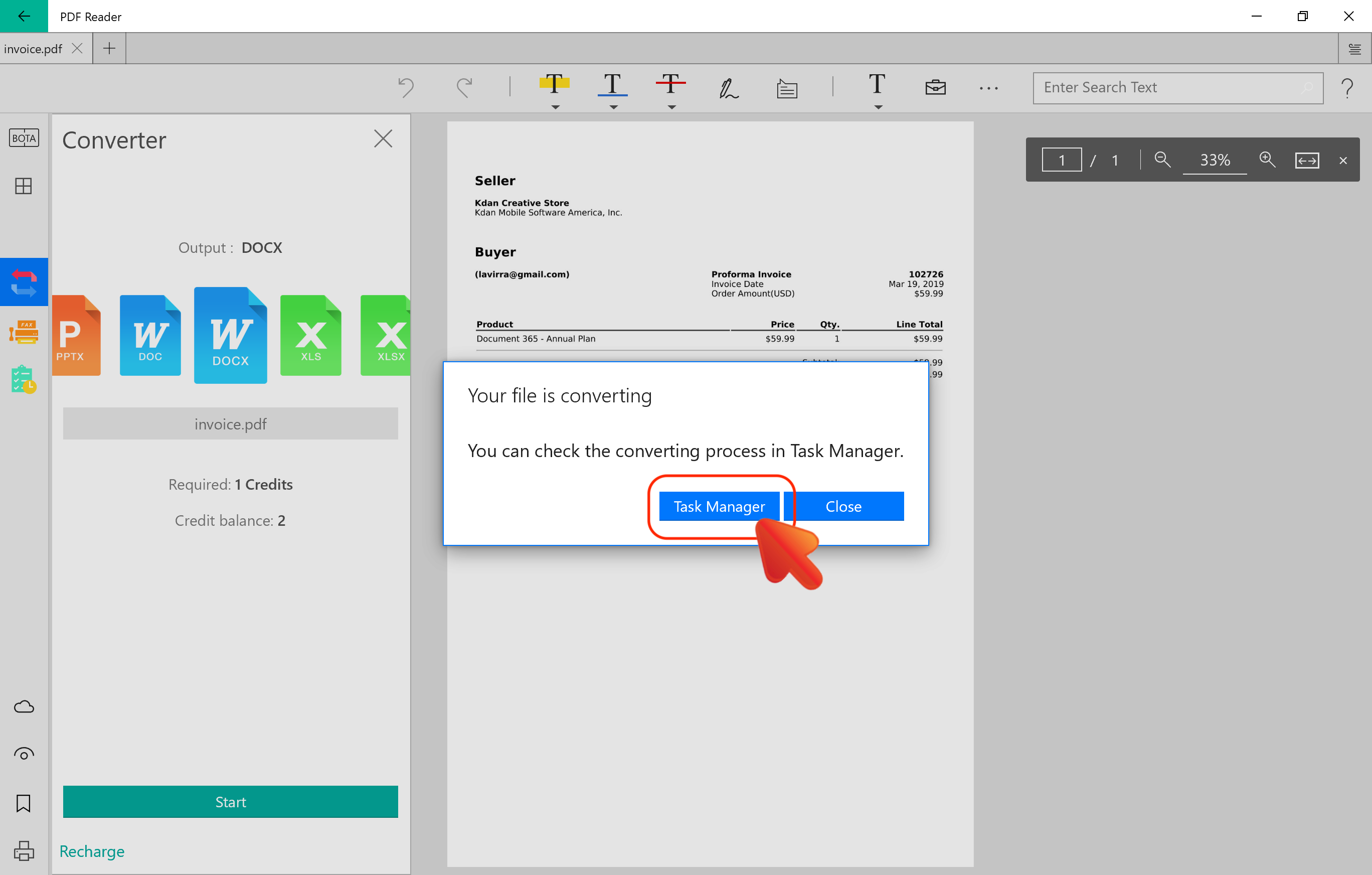This screenshot has width=1372, height=875.
Task: Click the highlight text tool icon
Action: pos(554,84)
